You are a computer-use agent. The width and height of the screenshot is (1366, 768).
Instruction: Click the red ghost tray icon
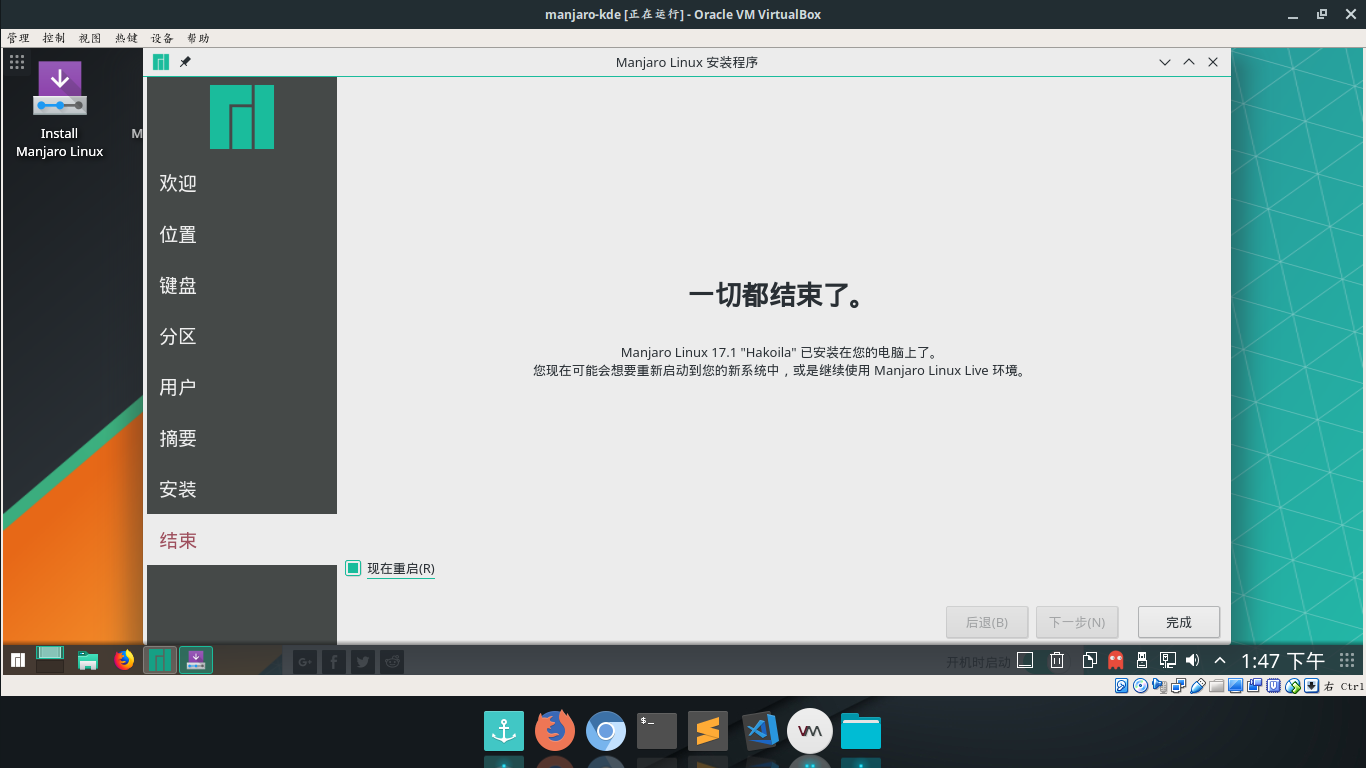pos(1116,660)
